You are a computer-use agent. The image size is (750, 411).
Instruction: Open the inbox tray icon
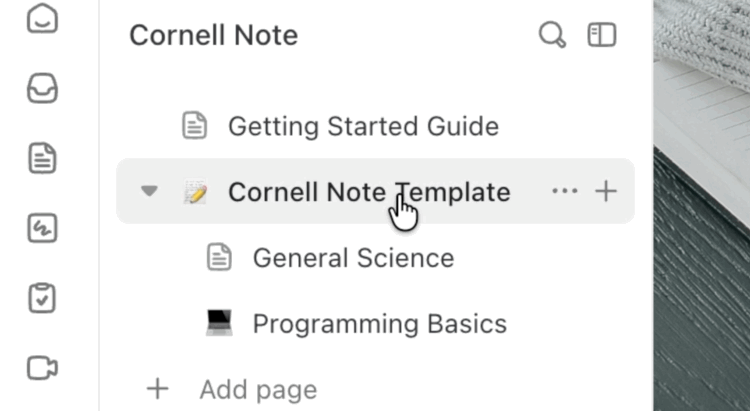point(42,89)
